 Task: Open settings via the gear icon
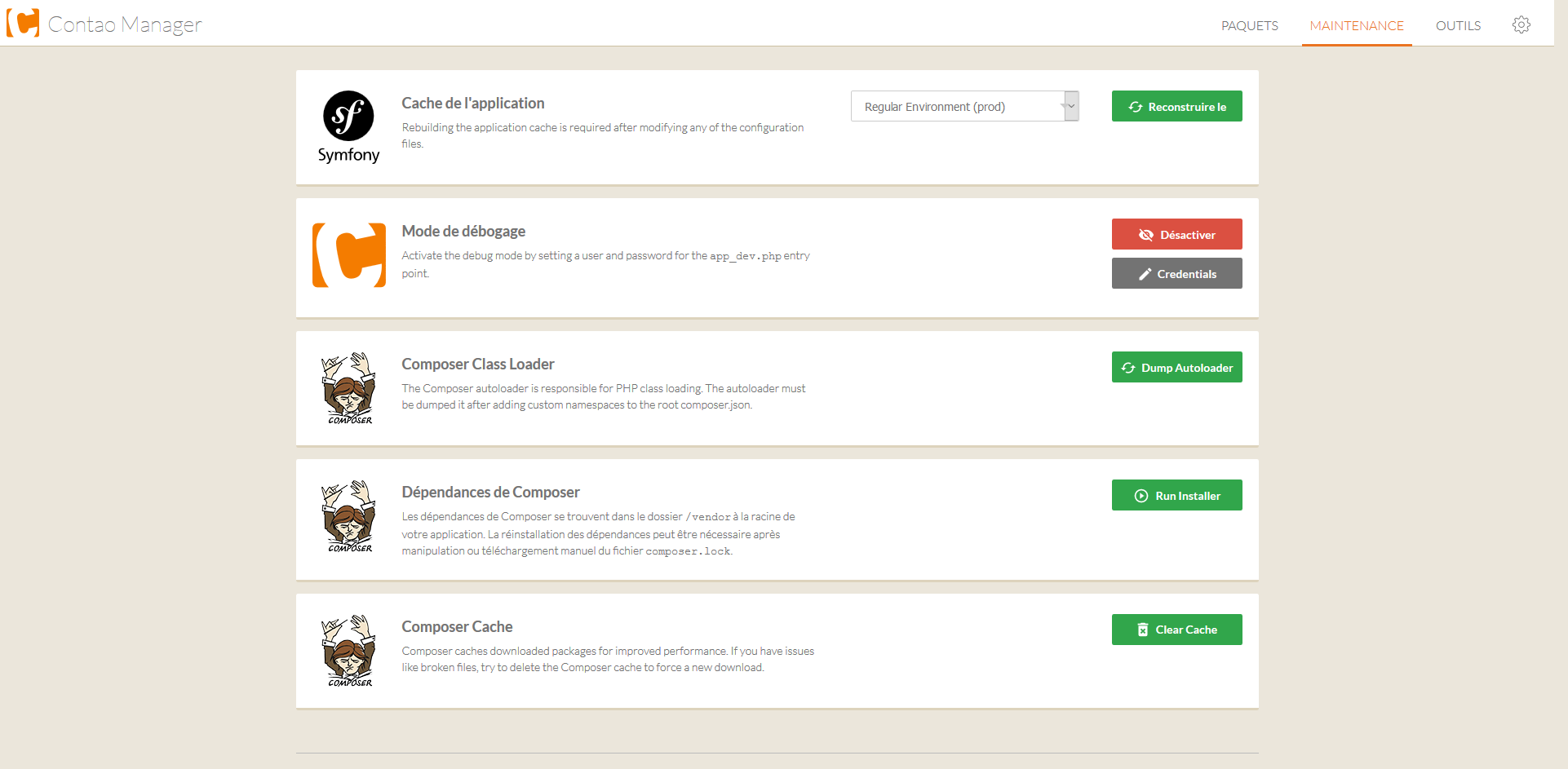[x=1521, y=24]
